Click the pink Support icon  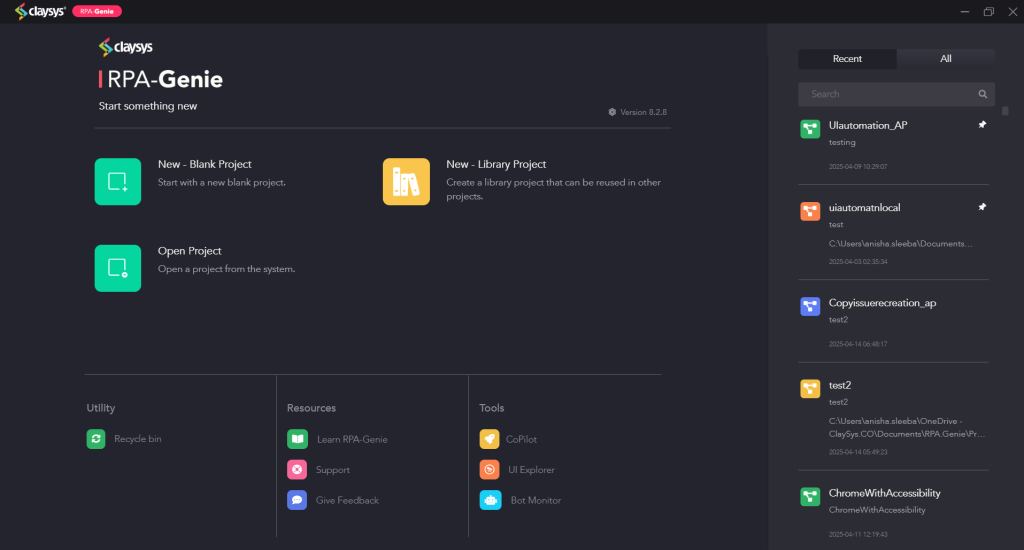pos(297,470)
